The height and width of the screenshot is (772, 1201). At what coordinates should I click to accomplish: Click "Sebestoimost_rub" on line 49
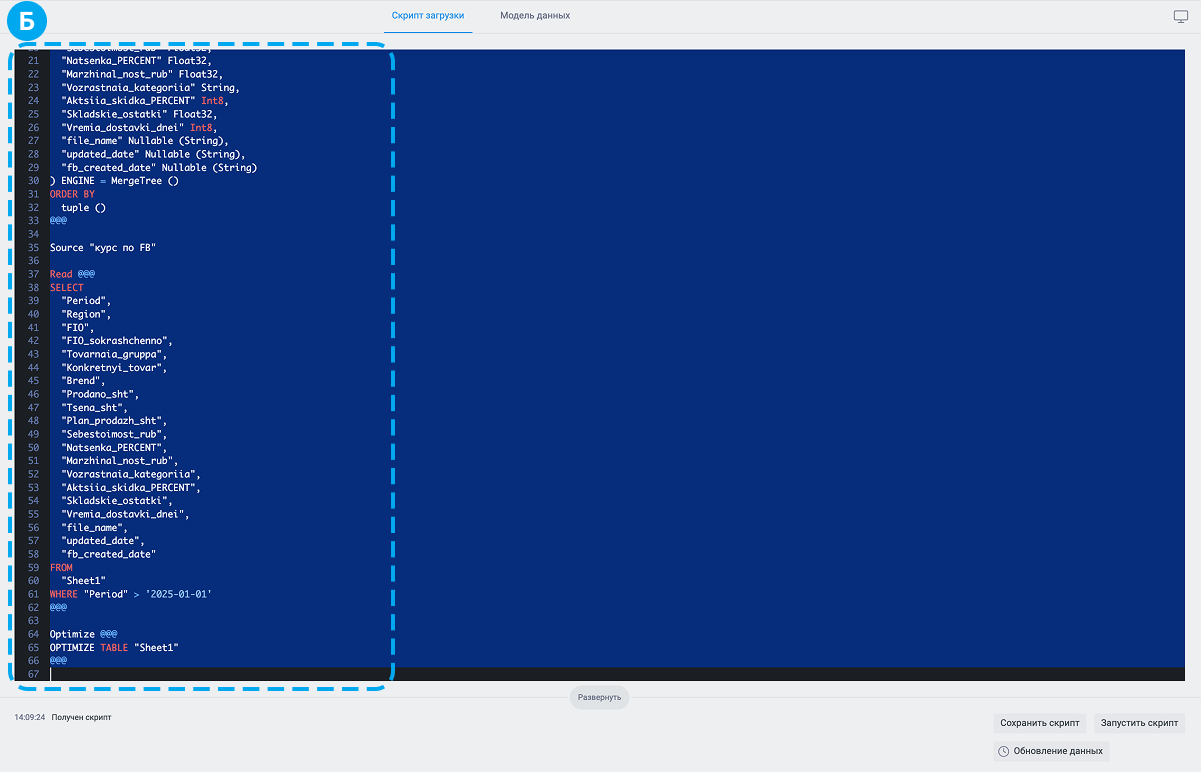pyautogui.click(x=114, y=434)
